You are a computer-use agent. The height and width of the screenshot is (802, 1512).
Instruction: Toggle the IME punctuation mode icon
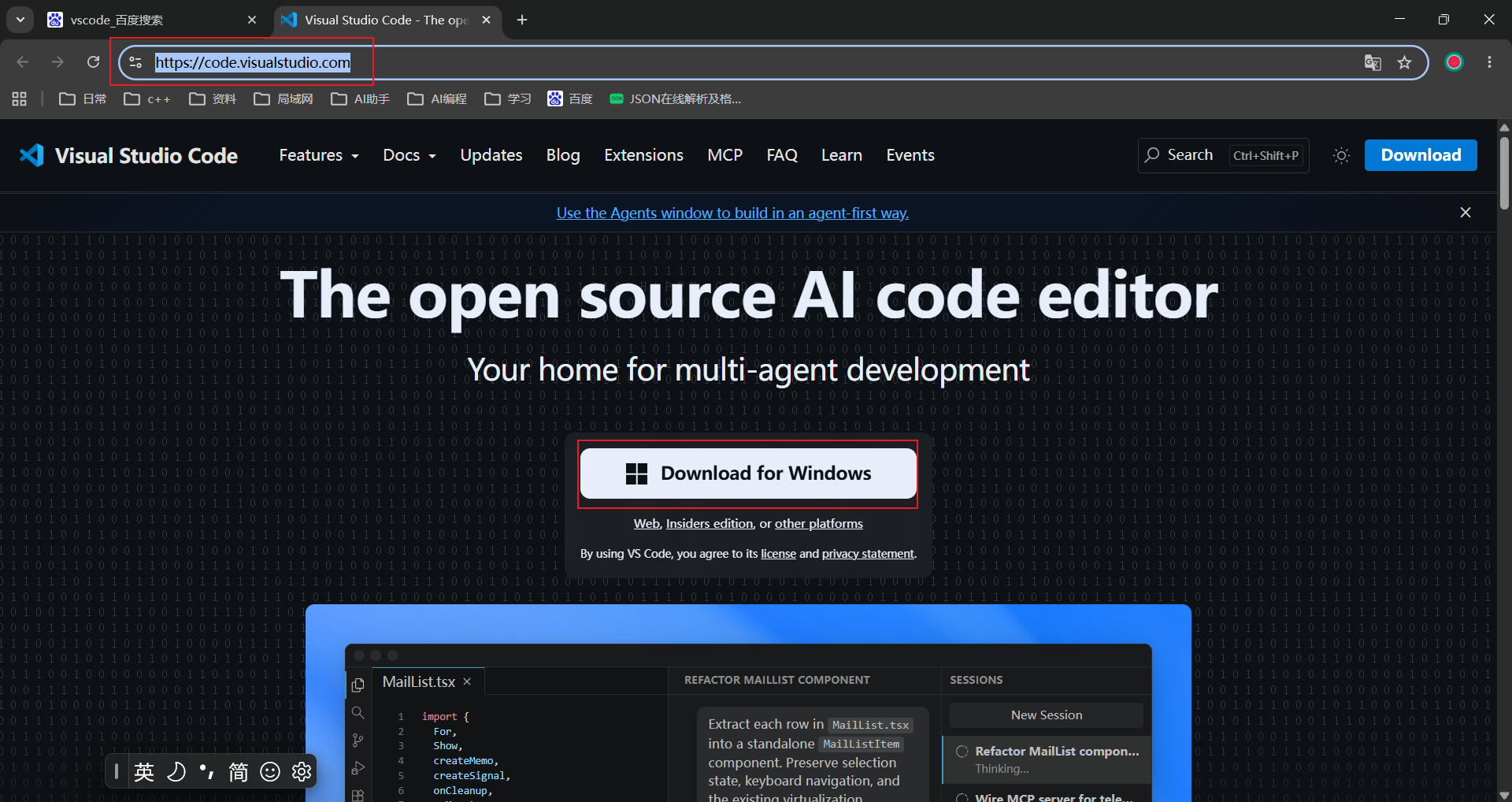pos(207,771)
